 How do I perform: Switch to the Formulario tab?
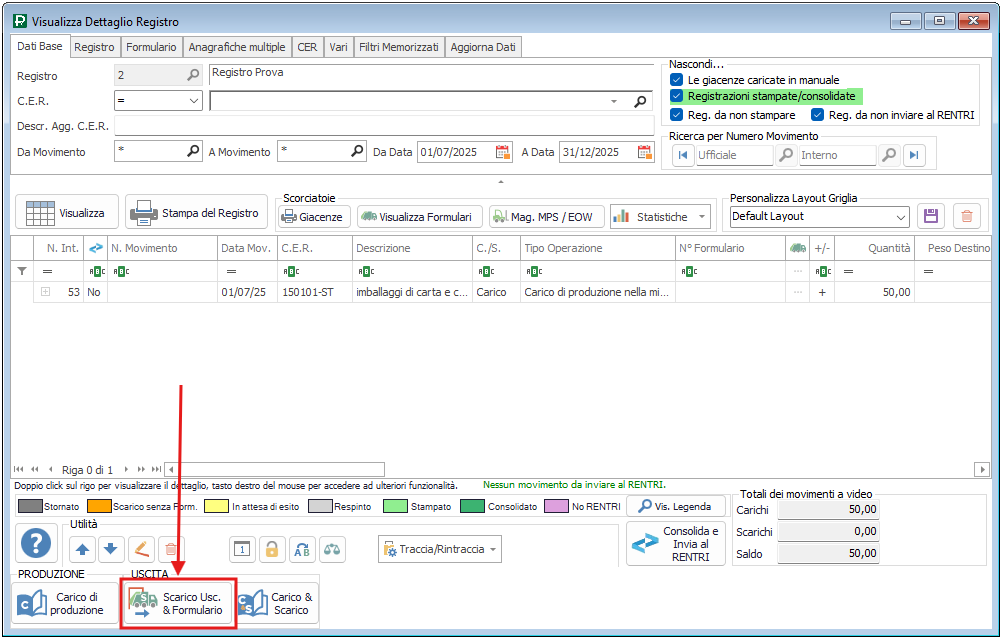[x=152, y=47]
